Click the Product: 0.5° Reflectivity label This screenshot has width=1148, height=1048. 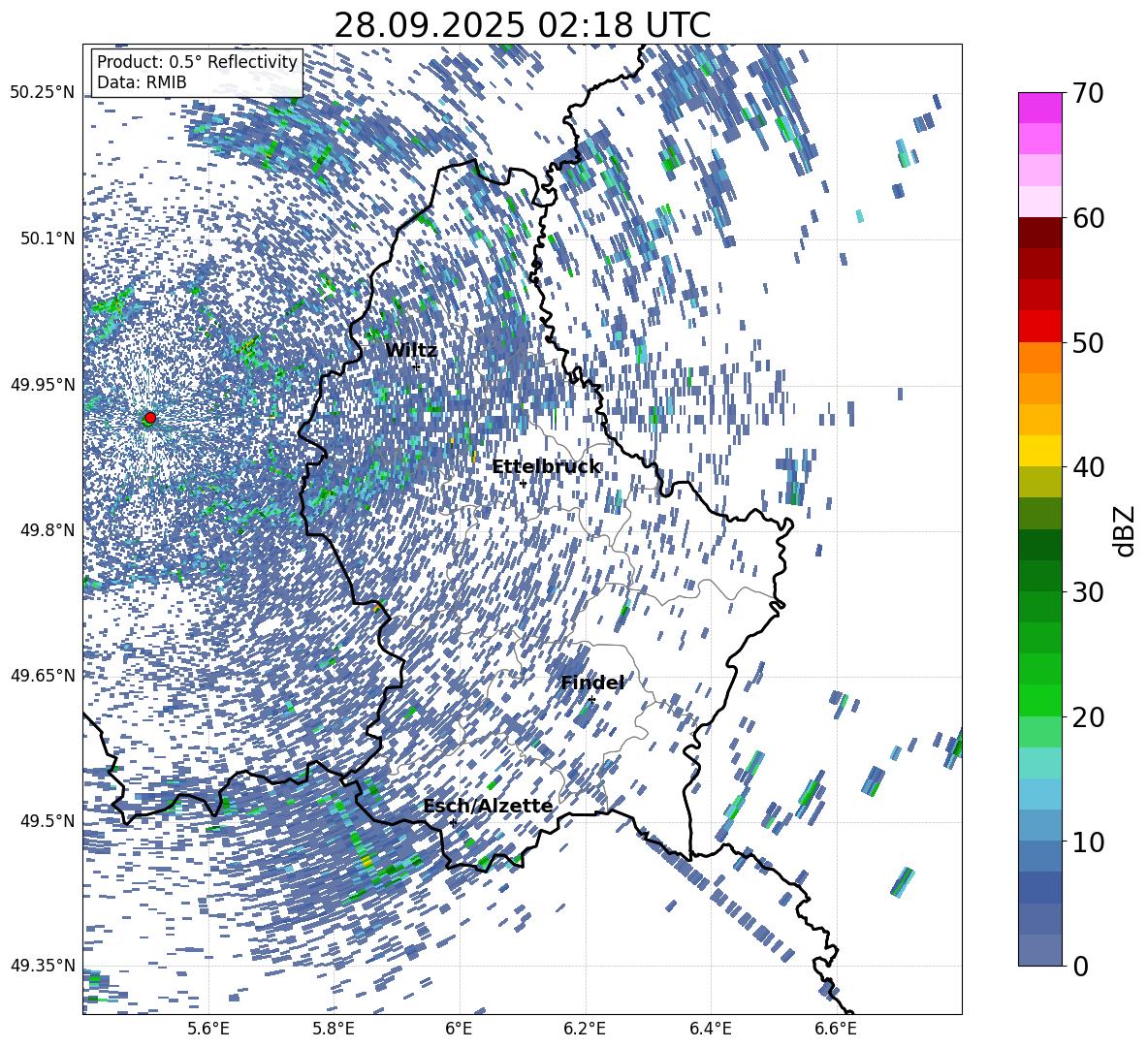pos(197,61)
